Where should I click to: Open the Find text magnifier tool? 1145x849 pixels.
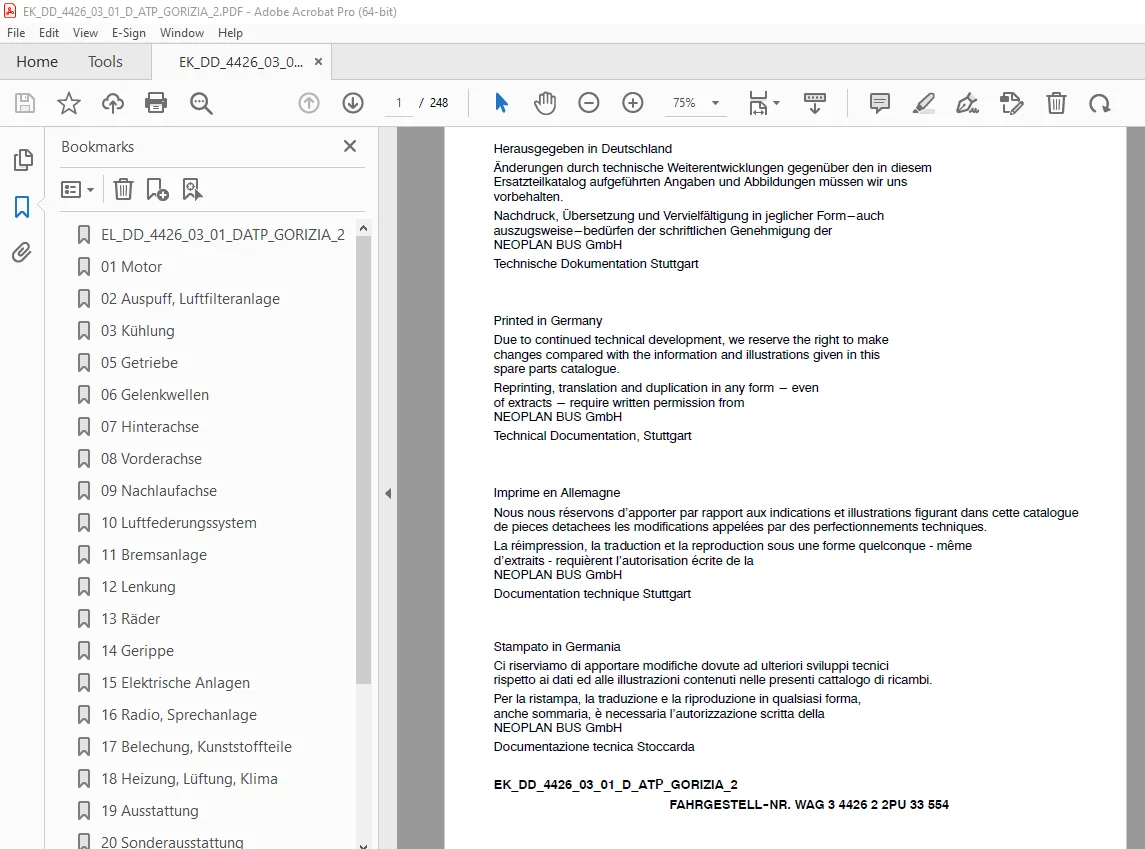coord(201,103)
